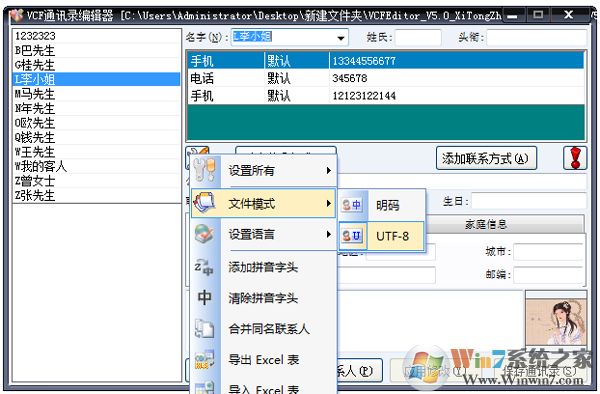Open the 设置语言 submenu

[x=263, y=234]
